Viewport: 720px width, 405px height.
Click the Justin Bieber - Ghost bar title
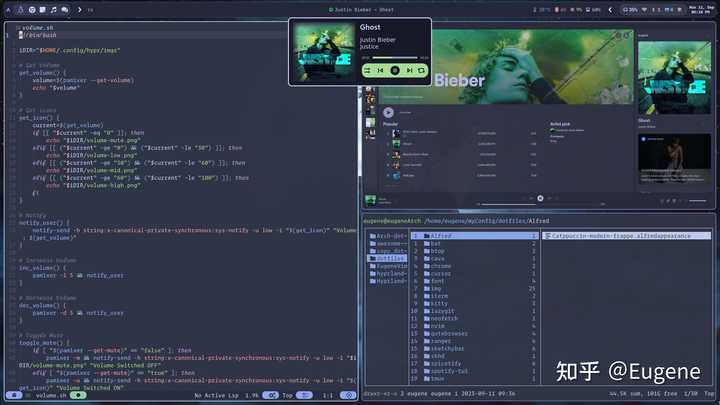tap(361, 10)
